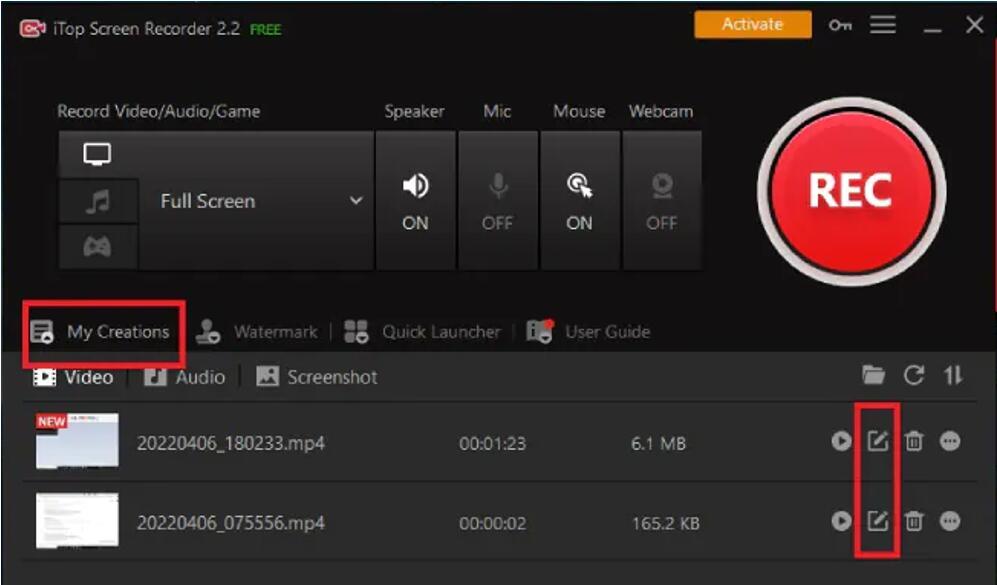The image size is (997, 585).
Task: Click the 6.1 MB file size
Action: [659, 443]
